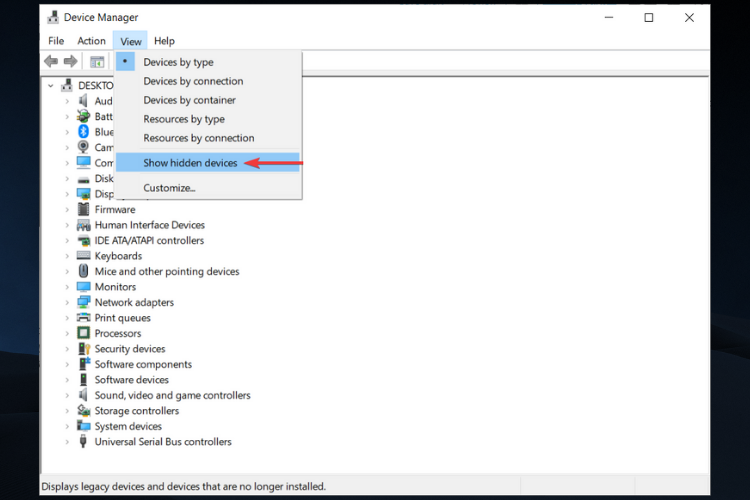Click the Properties pane toolbar icon
This screenshot has height=500, width=750.
[97, 62]
